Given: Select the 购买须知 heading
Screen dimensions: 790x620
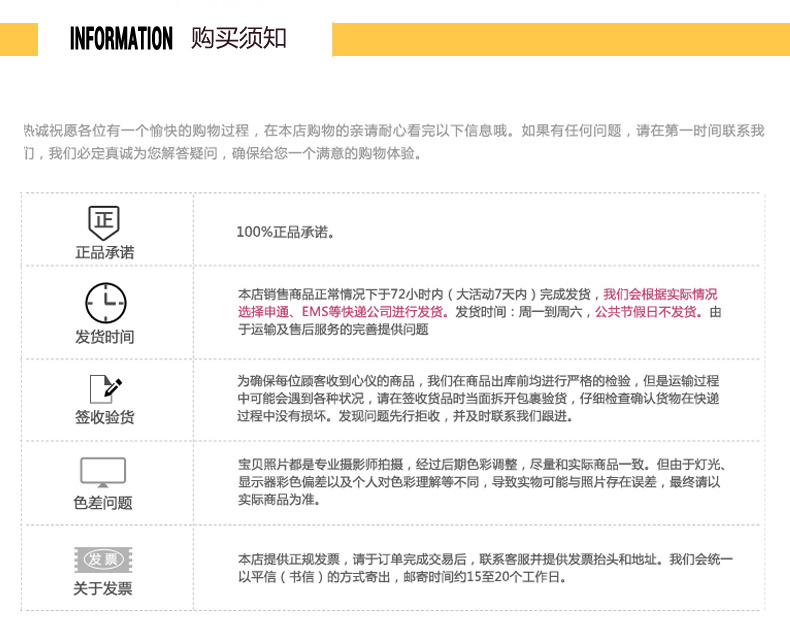Looking at the screenshot, I should point(239,38).
